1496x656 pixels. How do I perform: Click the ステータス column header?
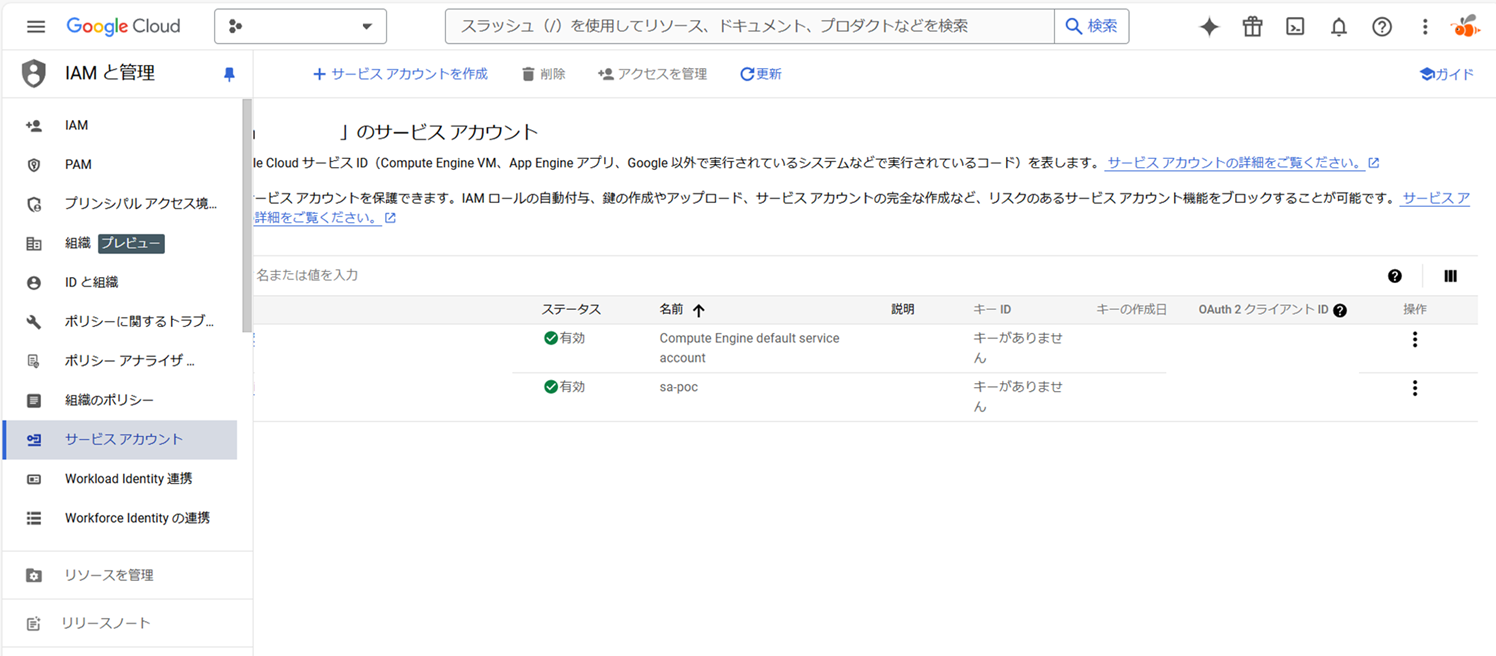571,310
